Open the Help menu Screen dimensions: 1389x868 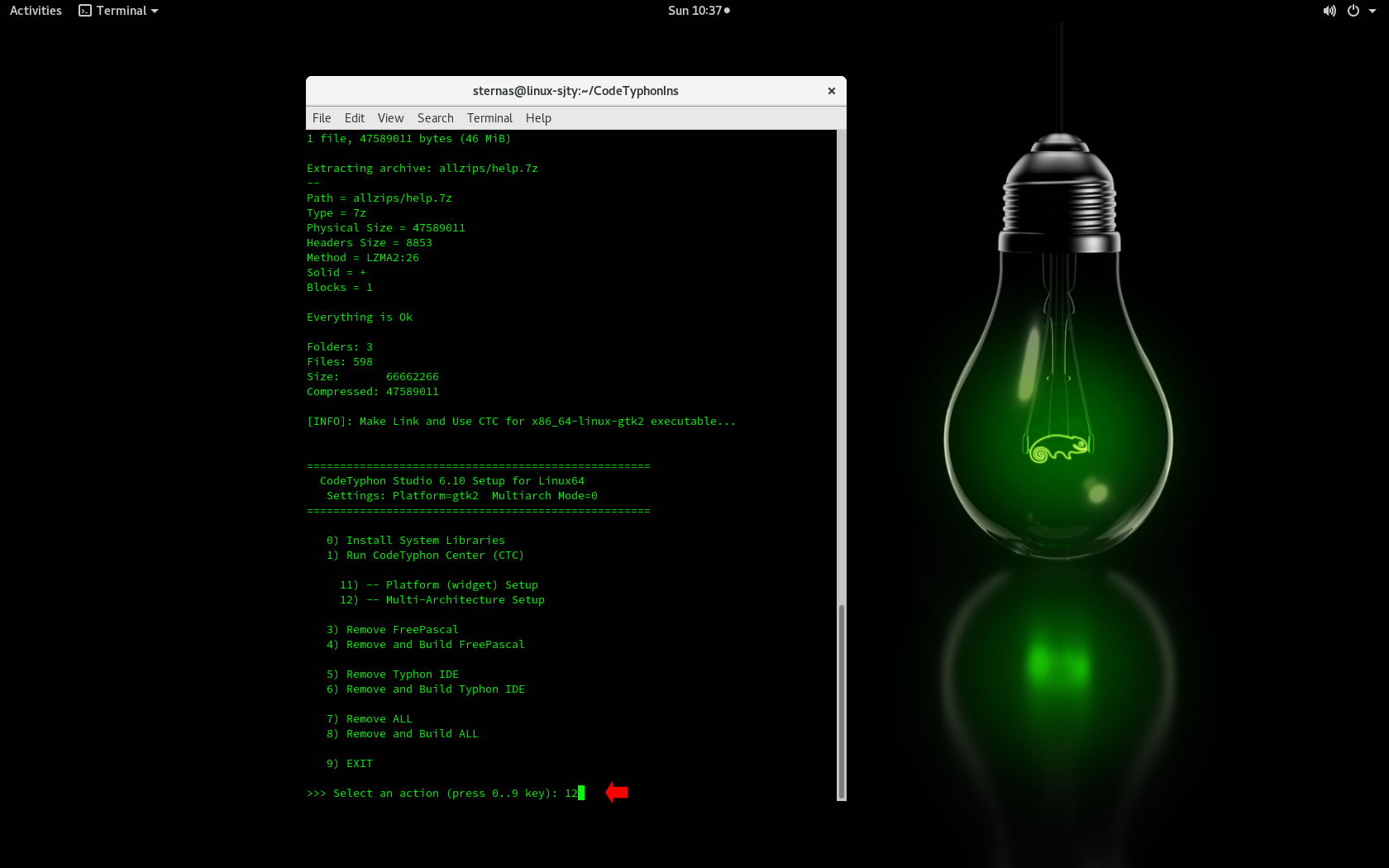[x=538, y=118]
